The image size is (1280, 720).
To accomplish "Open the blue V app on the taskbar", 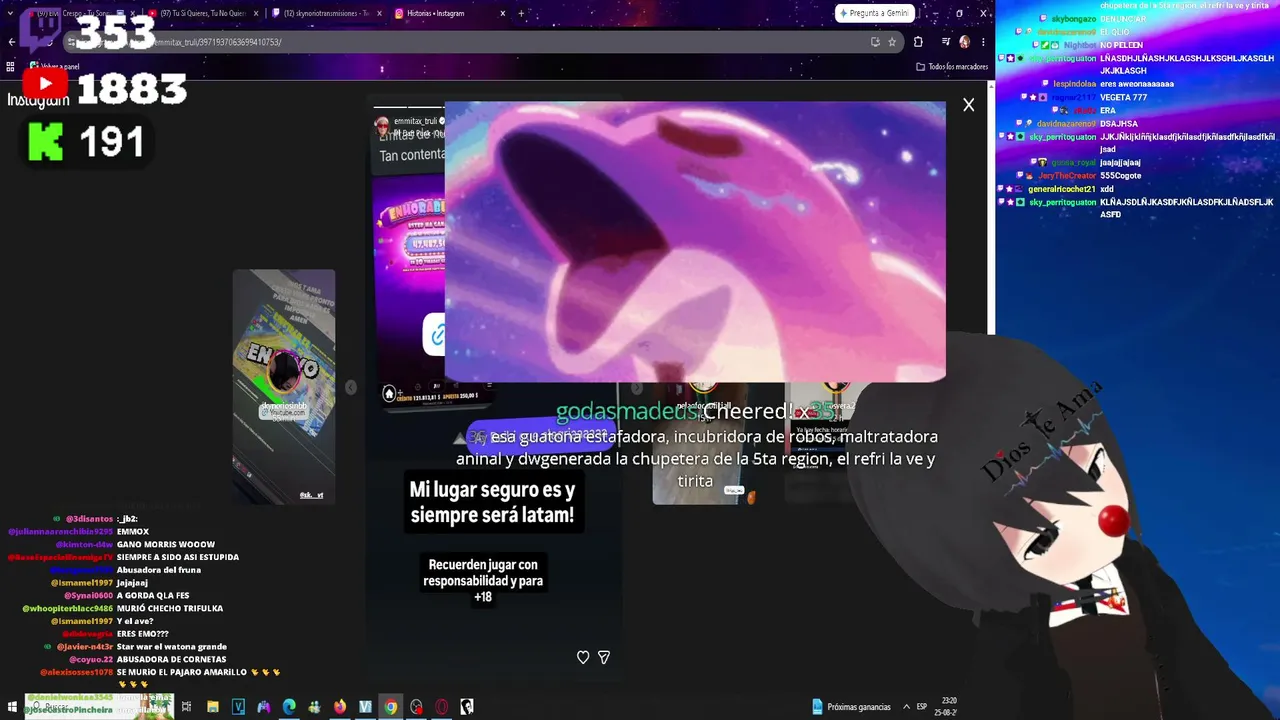I will pos(238,707).
